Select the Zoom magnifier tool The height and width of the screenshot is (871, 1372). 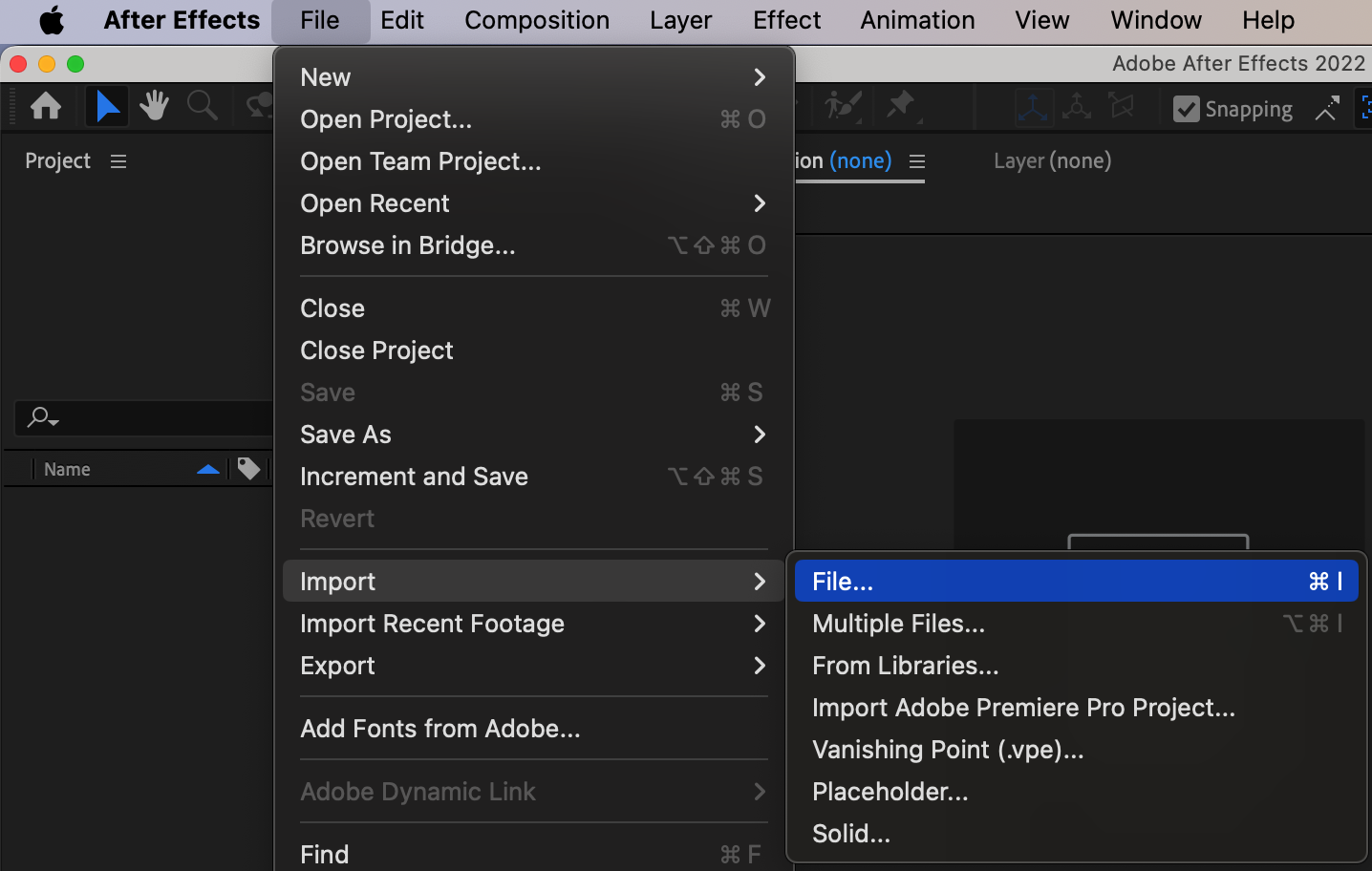202,106
